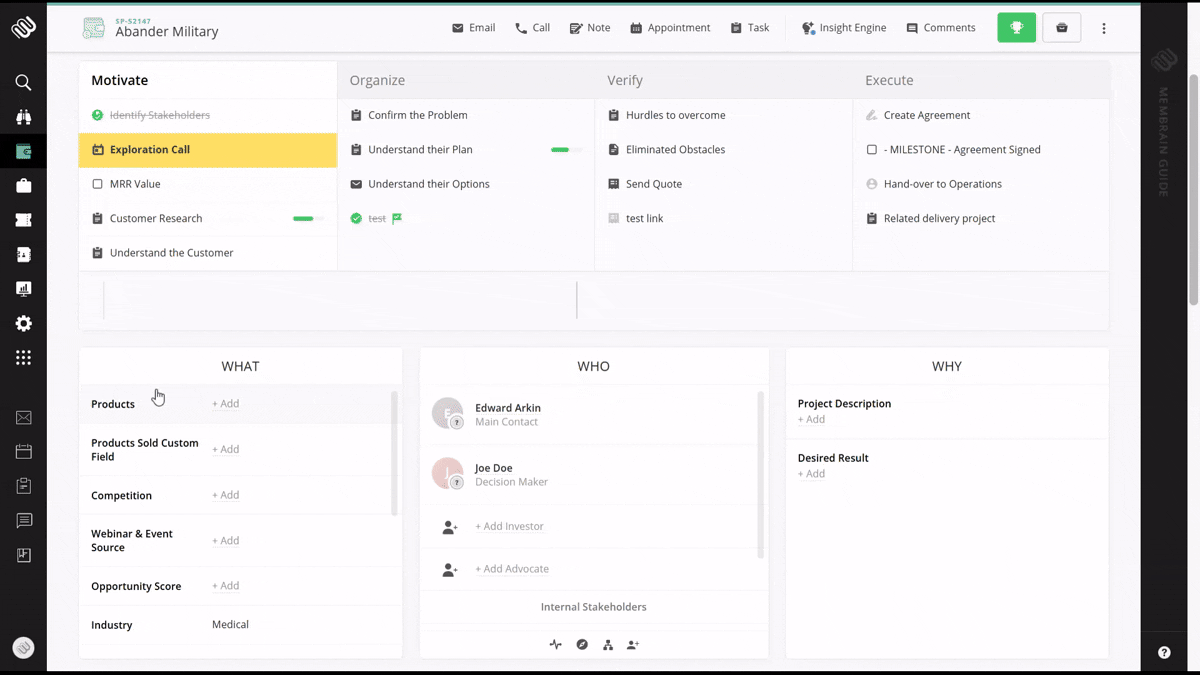The width and height of the screenshot is (1200, 675).
Task: Click the WHAT panel scrollbar
Action: coord(394,453)
